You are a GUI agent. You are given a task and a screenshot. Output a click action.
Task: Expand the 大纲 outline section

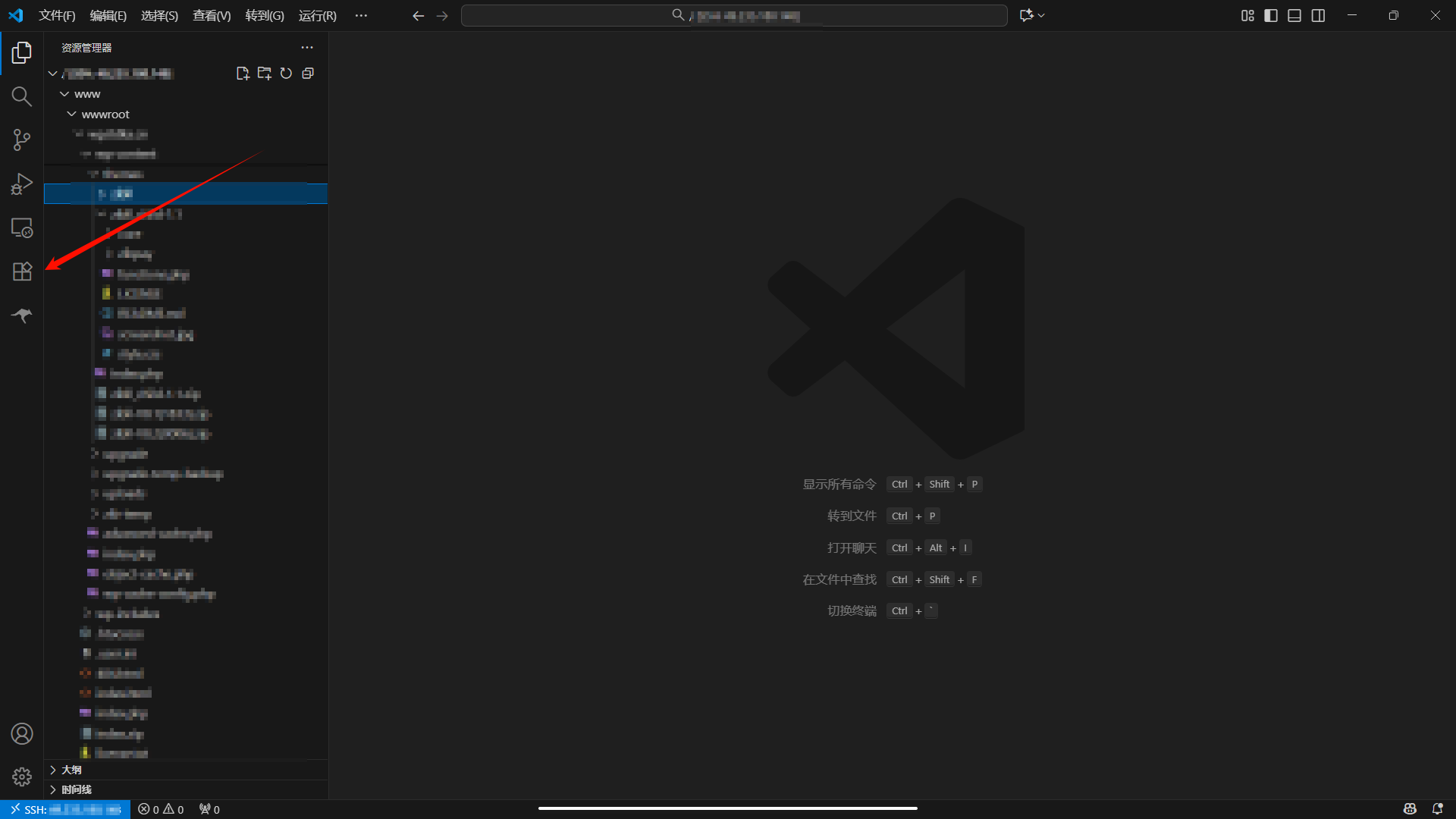pyautogui.click(x=71, y=770)
